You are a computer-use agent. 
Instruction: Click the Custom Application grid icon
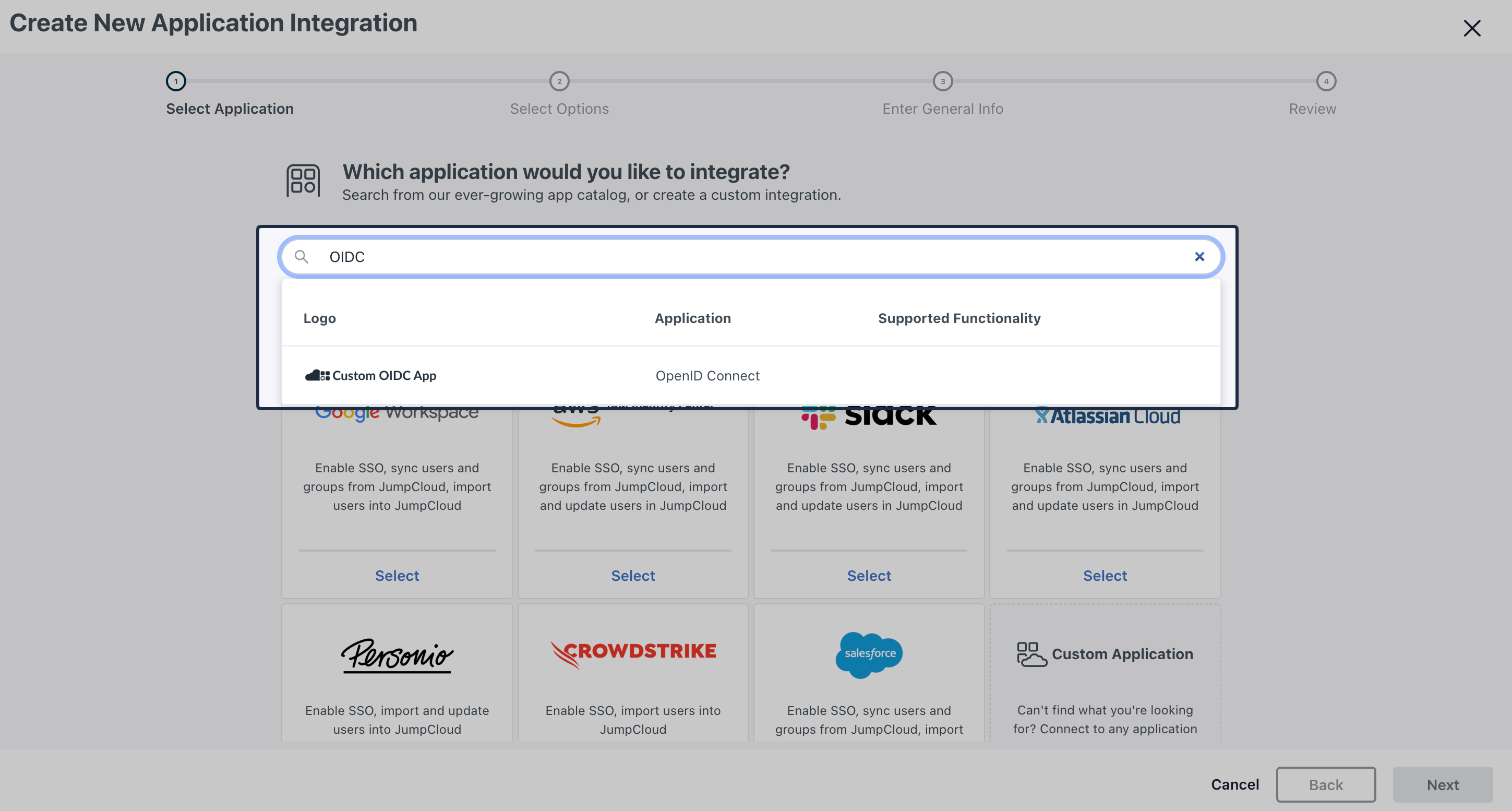pos(1031,653)
